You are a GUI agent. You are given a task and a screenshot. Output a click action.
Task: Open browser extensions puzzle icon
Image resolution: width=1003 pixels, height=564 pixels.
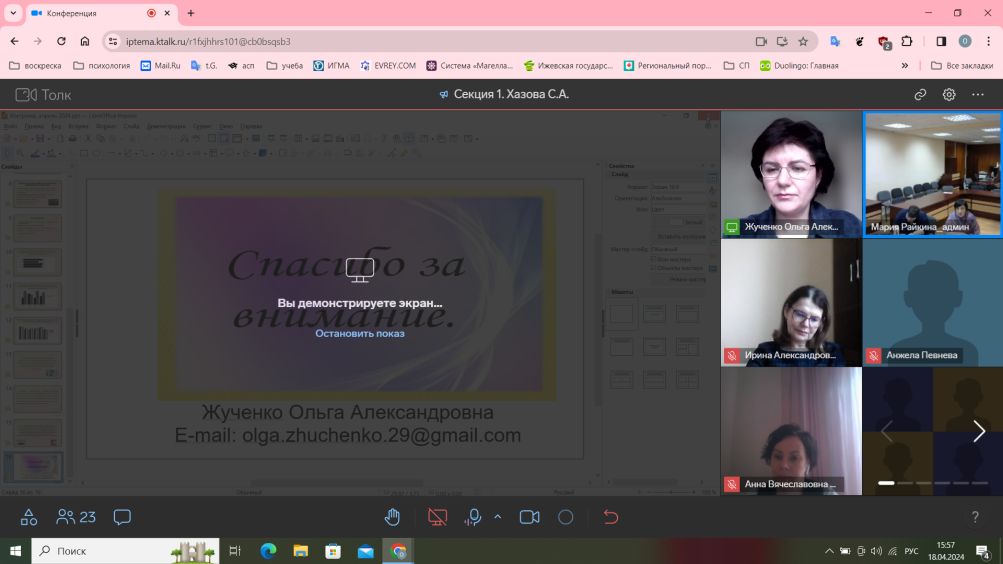pos(906,41)
